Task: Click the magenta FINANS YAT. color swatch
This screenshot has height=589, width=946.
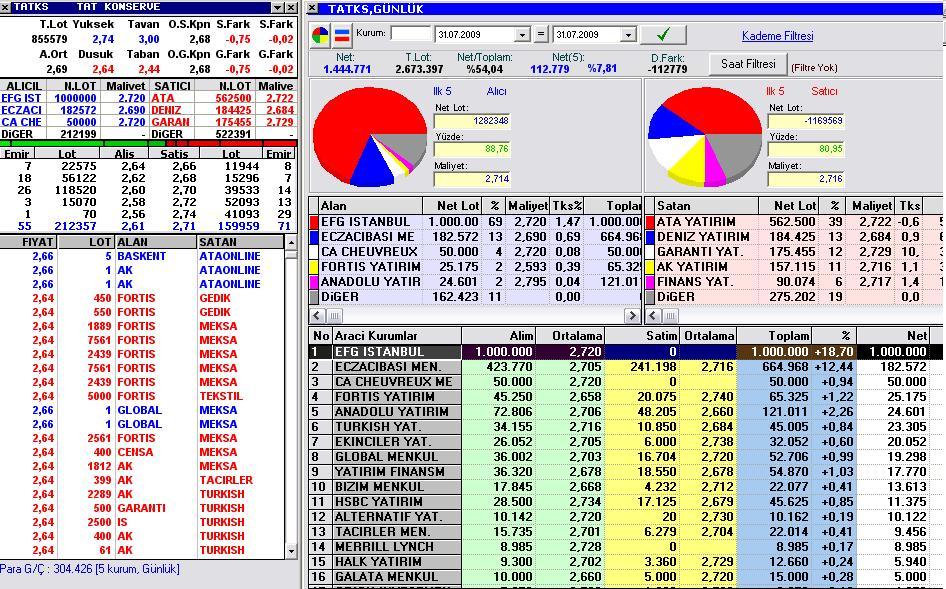Action: tap(650, 282)
